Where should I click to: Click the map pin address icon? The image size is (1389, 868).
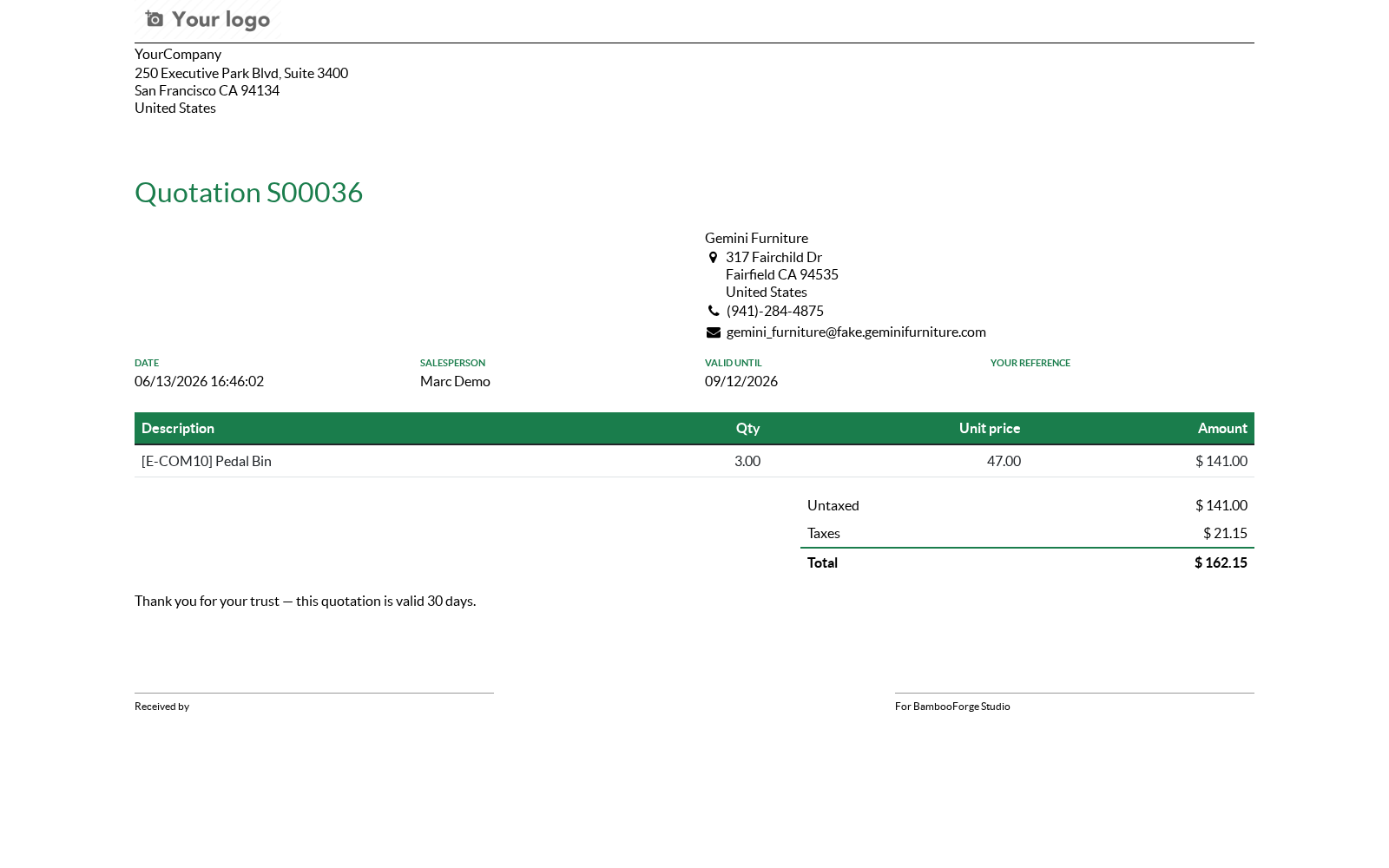click(x=713, y=257)
